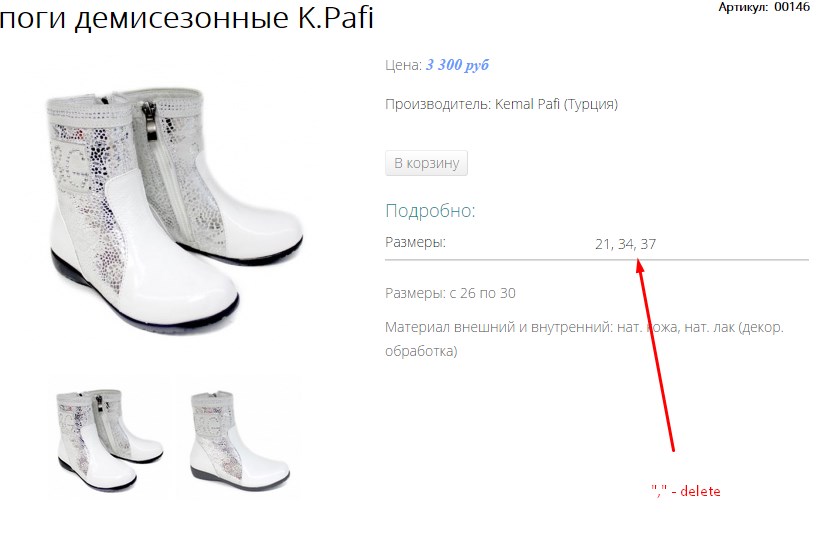
Task: Add boots to cart with В корзину
Action: pyautogui.click(x=426, y=163)
